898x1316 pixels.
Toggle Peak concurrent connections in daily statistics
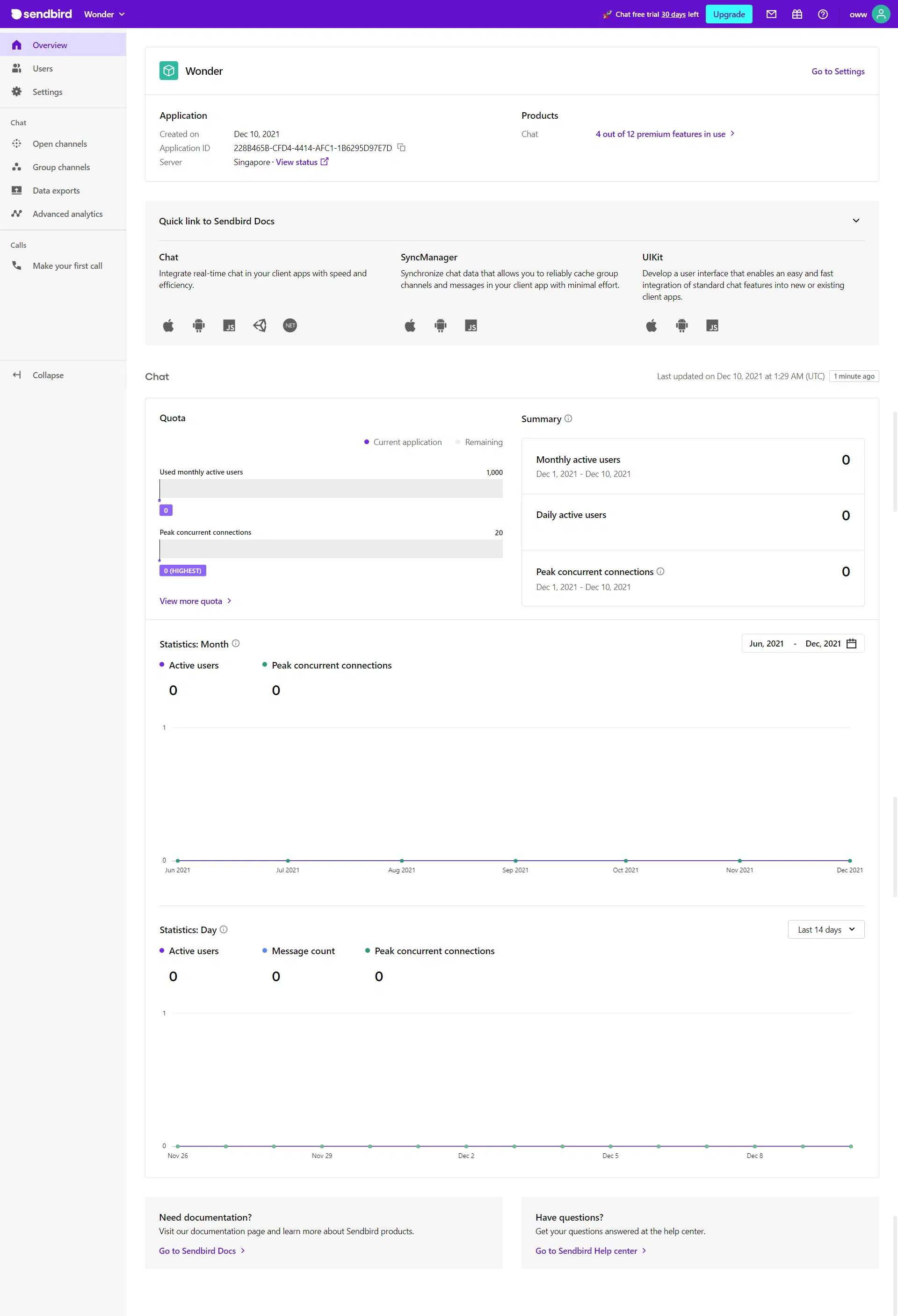point(430,951)
